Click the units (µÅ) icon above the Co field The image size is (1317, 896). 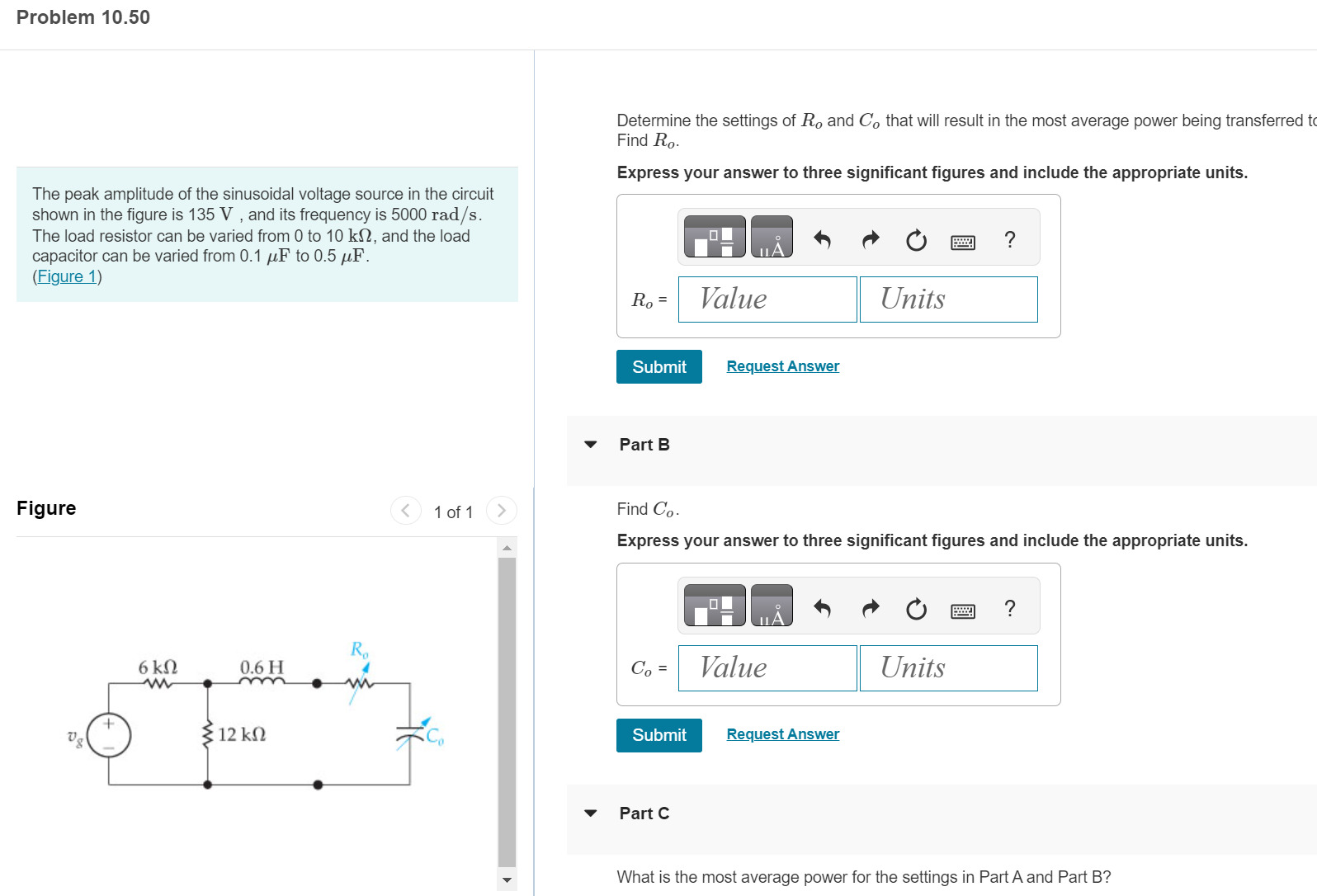[773, 606]
